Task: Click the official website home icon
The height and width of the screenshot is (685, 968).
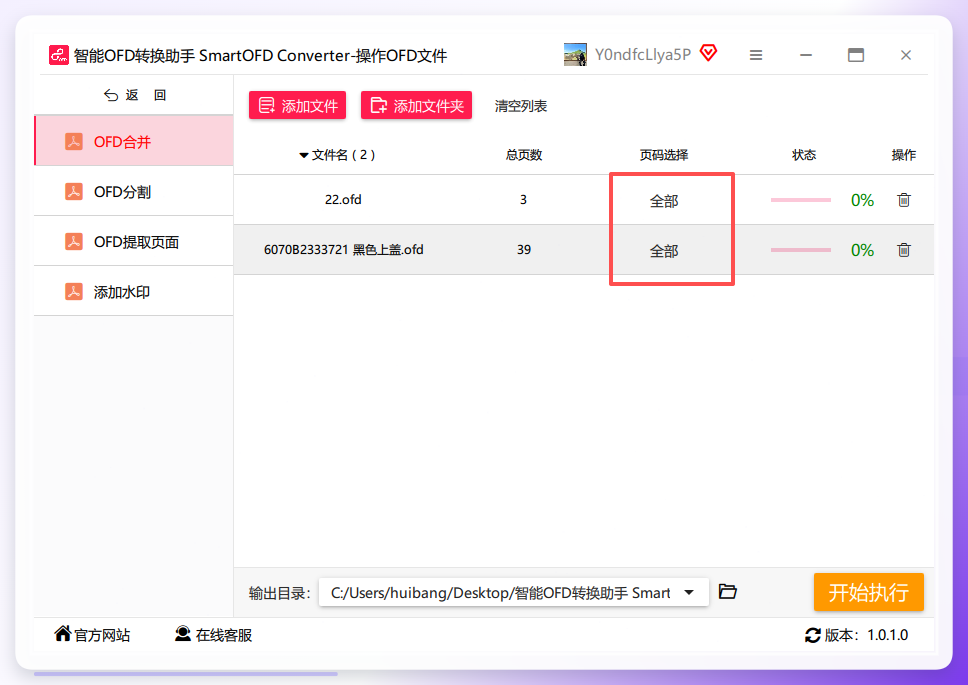Action: 62,634
